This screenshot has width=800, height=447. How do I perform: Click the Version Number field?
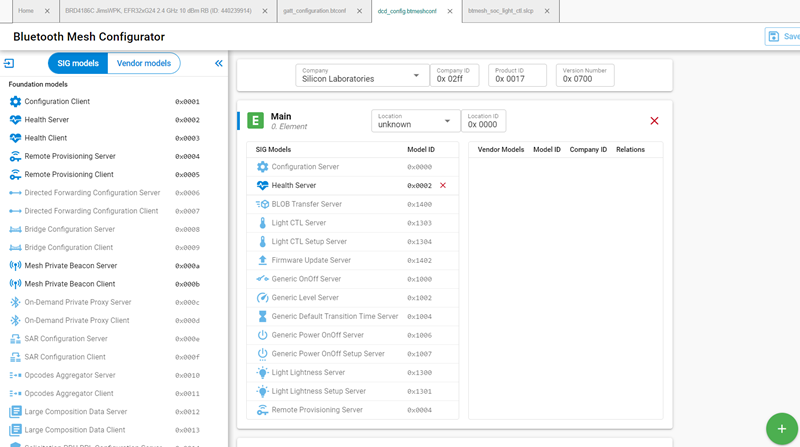(x=585, y=75)
